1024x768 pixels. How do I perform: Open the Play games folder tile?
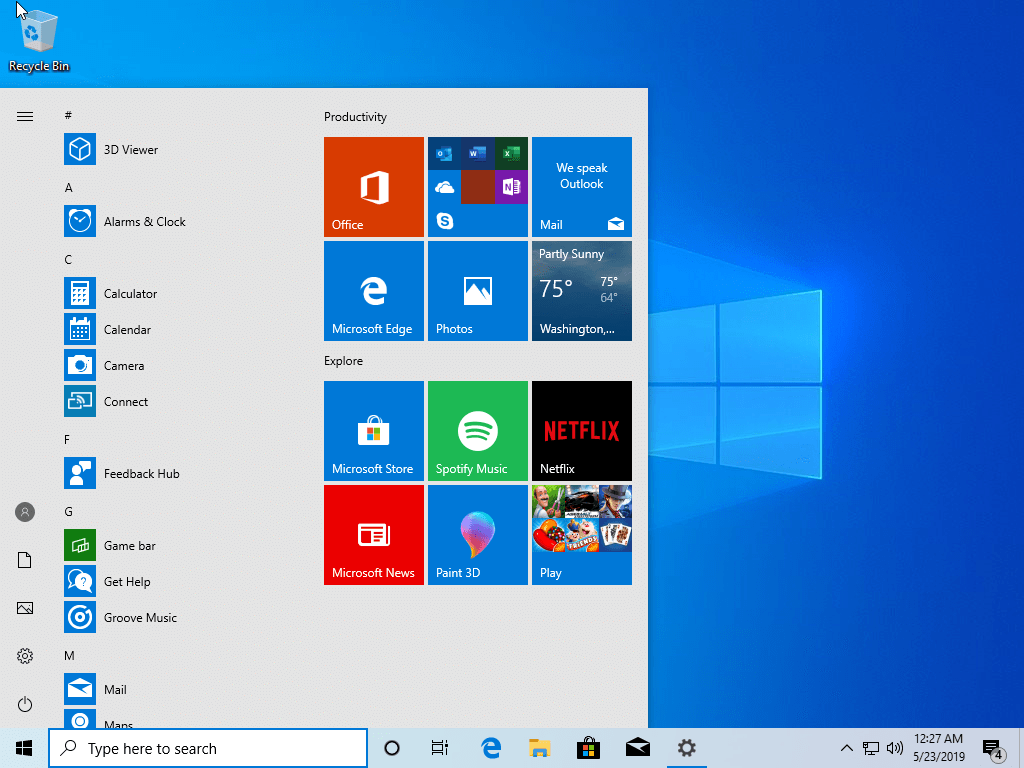tap(582, 535)
